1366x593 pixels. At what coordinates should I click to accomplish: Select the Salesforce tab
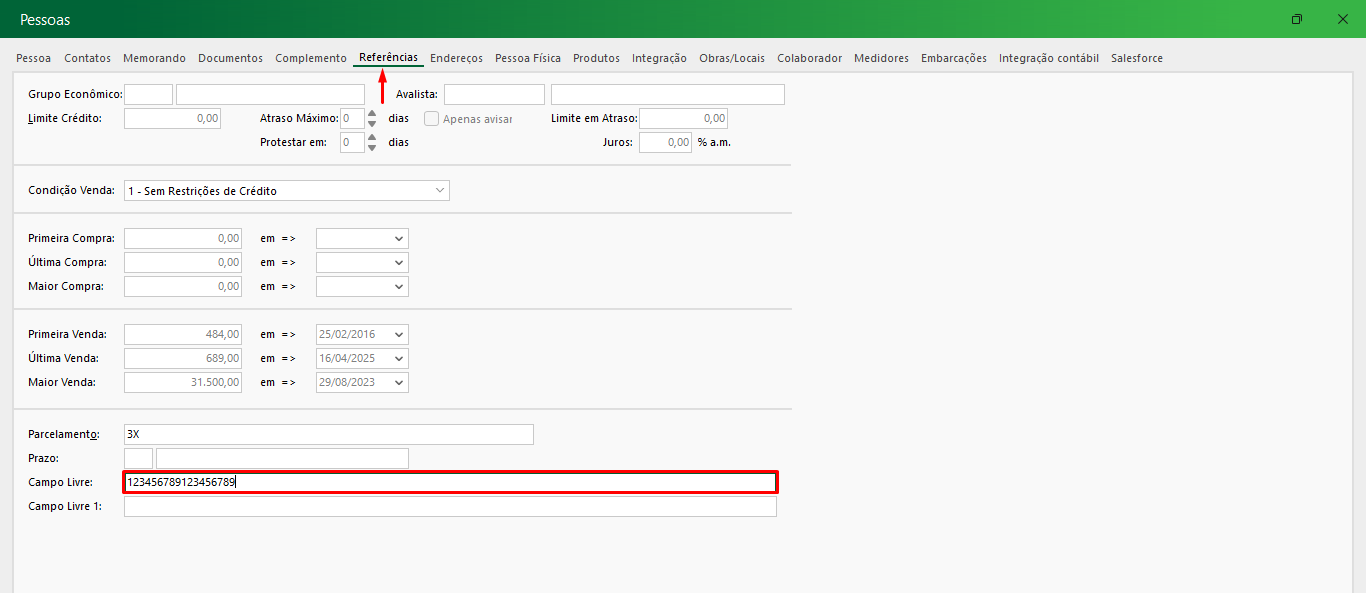(1136, 59)
